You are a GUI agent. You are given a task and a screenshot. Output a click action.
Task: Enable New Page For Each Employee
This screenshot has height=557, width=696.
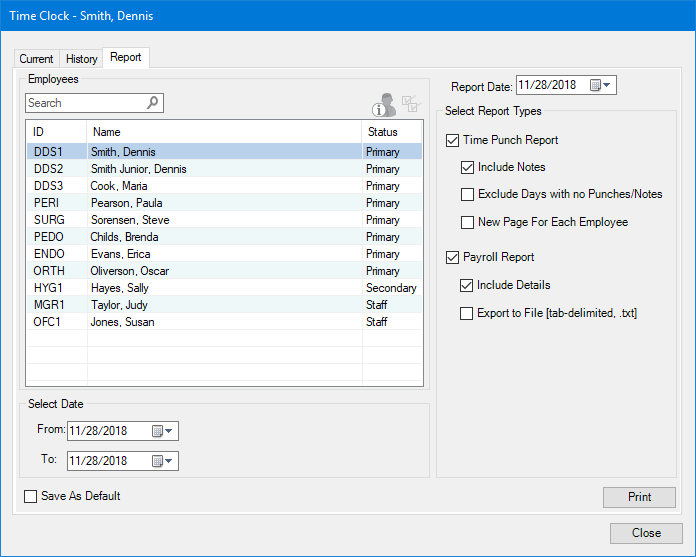point(468,222)
